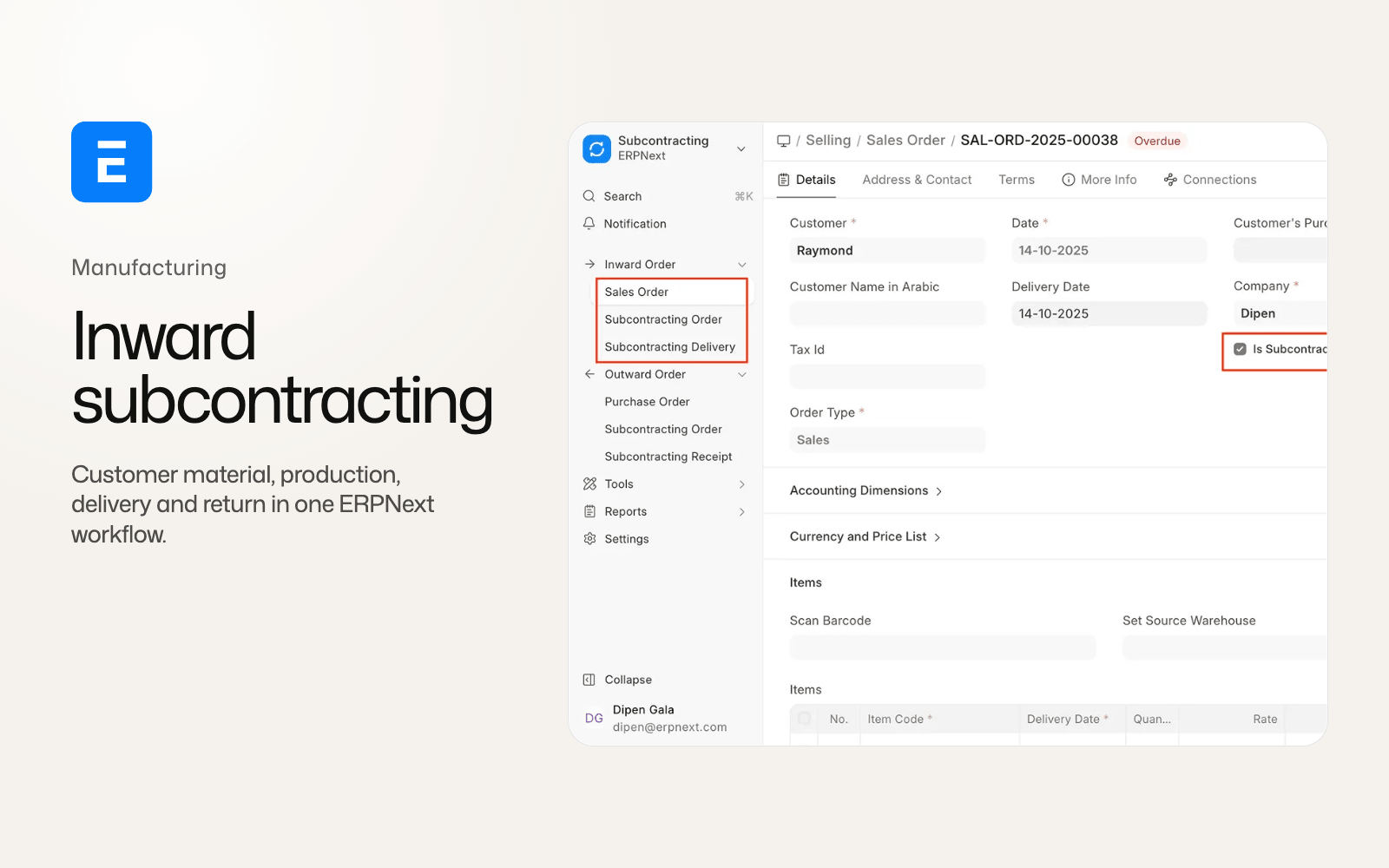Expand the Tools menu chevron
This screenshot has height=868, width=1389.
click(x=742, y=484)
